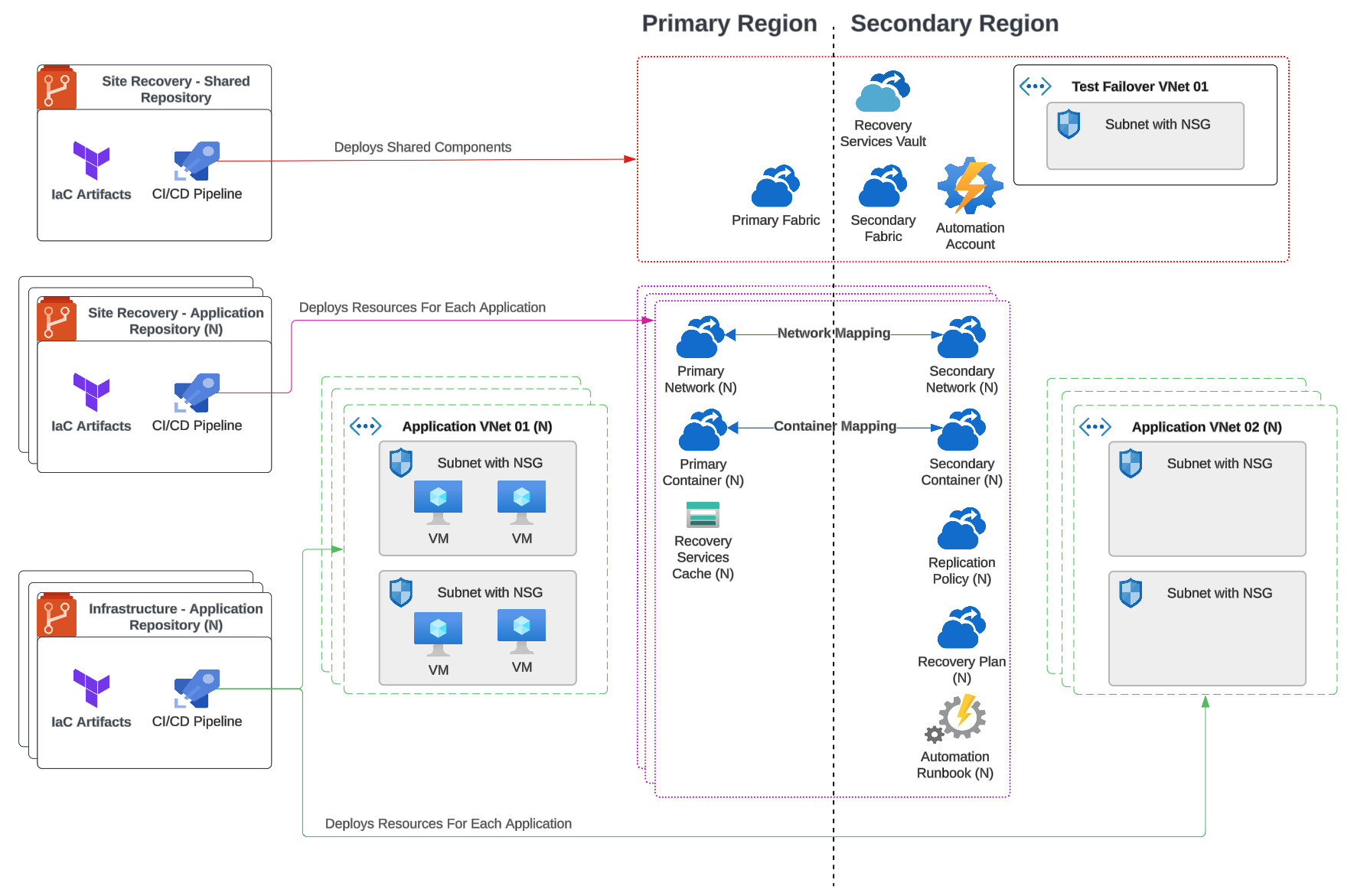Select the Test Failover VNet 01 network icon
Screen dimensions: 1367x896
point(1036,86)
